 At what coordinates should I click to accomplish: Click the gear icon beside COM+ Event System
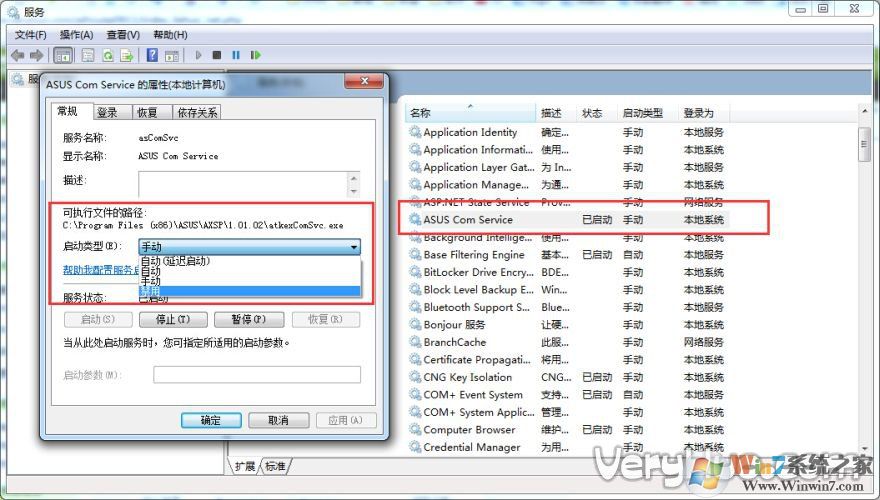click(x=415, y=395)
